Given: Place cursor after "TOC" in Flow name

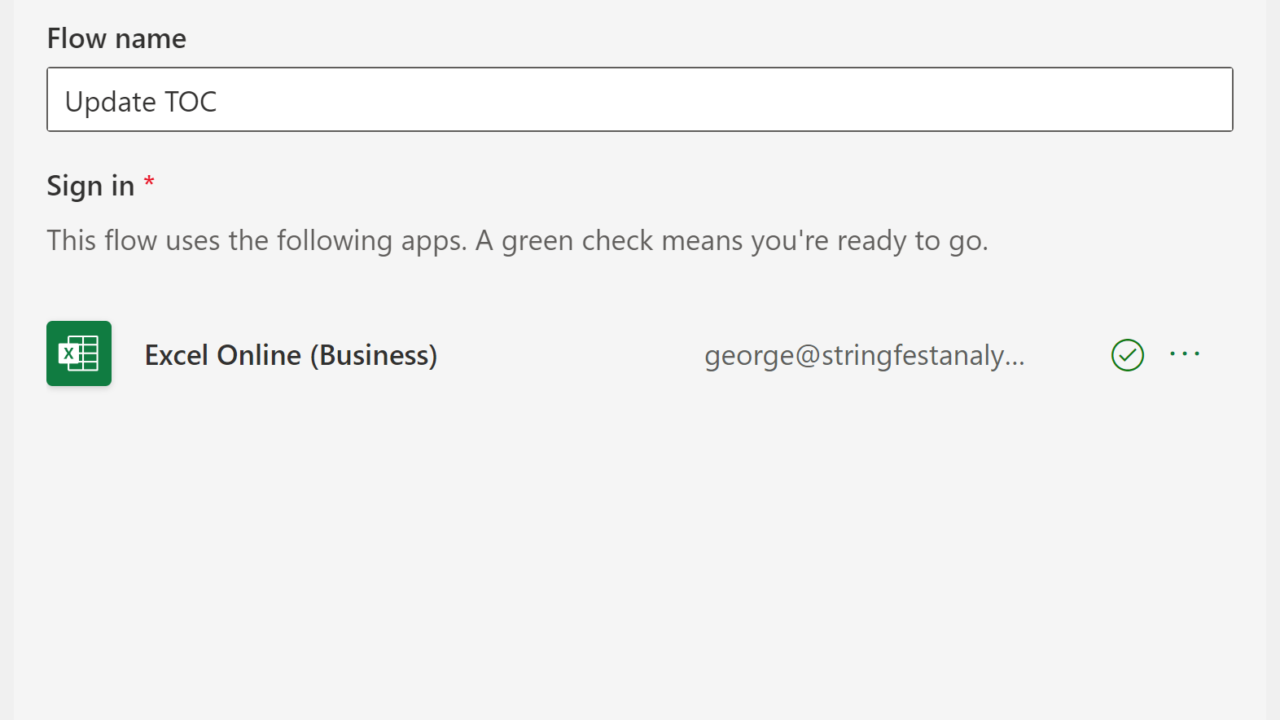Looking at the screenshot, I should click(219, 102).
